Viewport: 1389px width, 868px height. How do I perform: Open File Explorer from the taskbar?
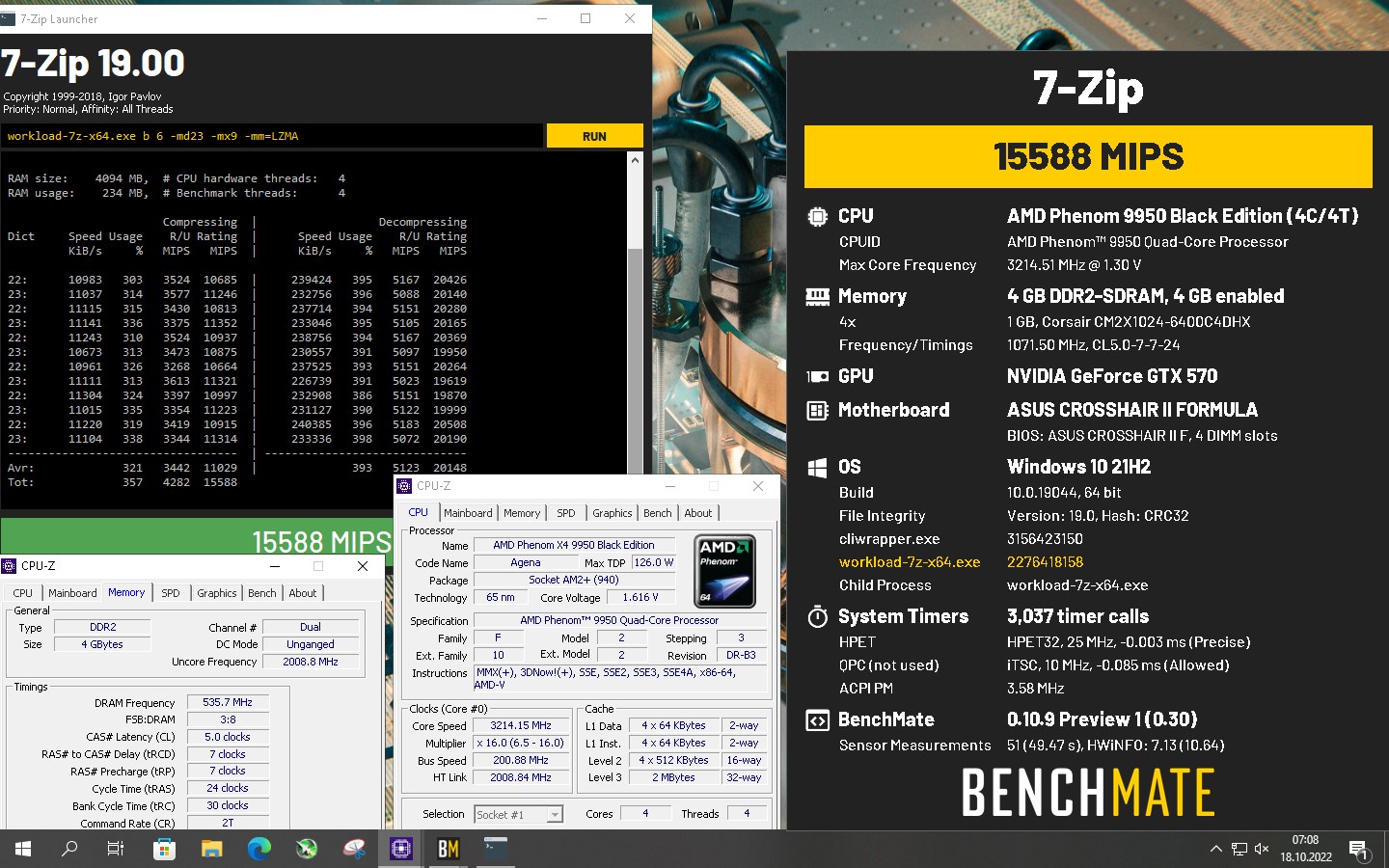pyautogui.click(x=211, y=849)
